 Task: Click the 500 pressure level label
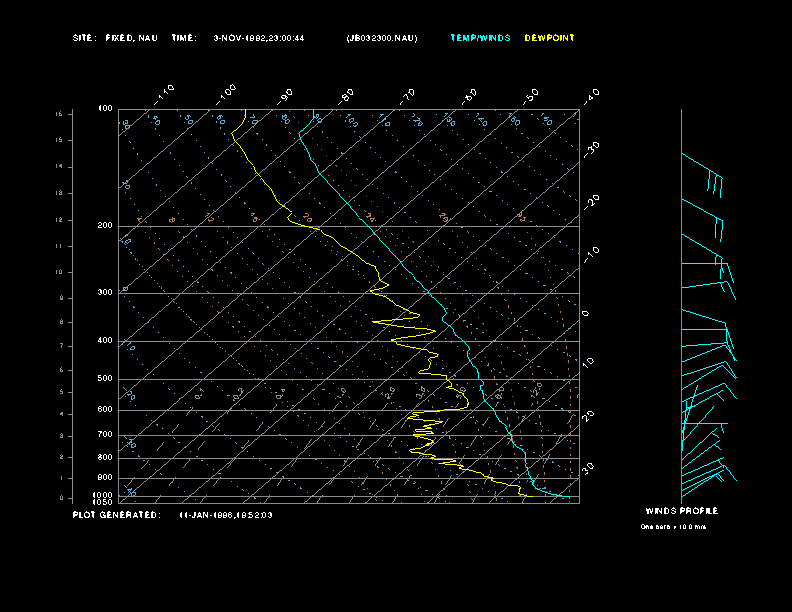coord(105,379)
